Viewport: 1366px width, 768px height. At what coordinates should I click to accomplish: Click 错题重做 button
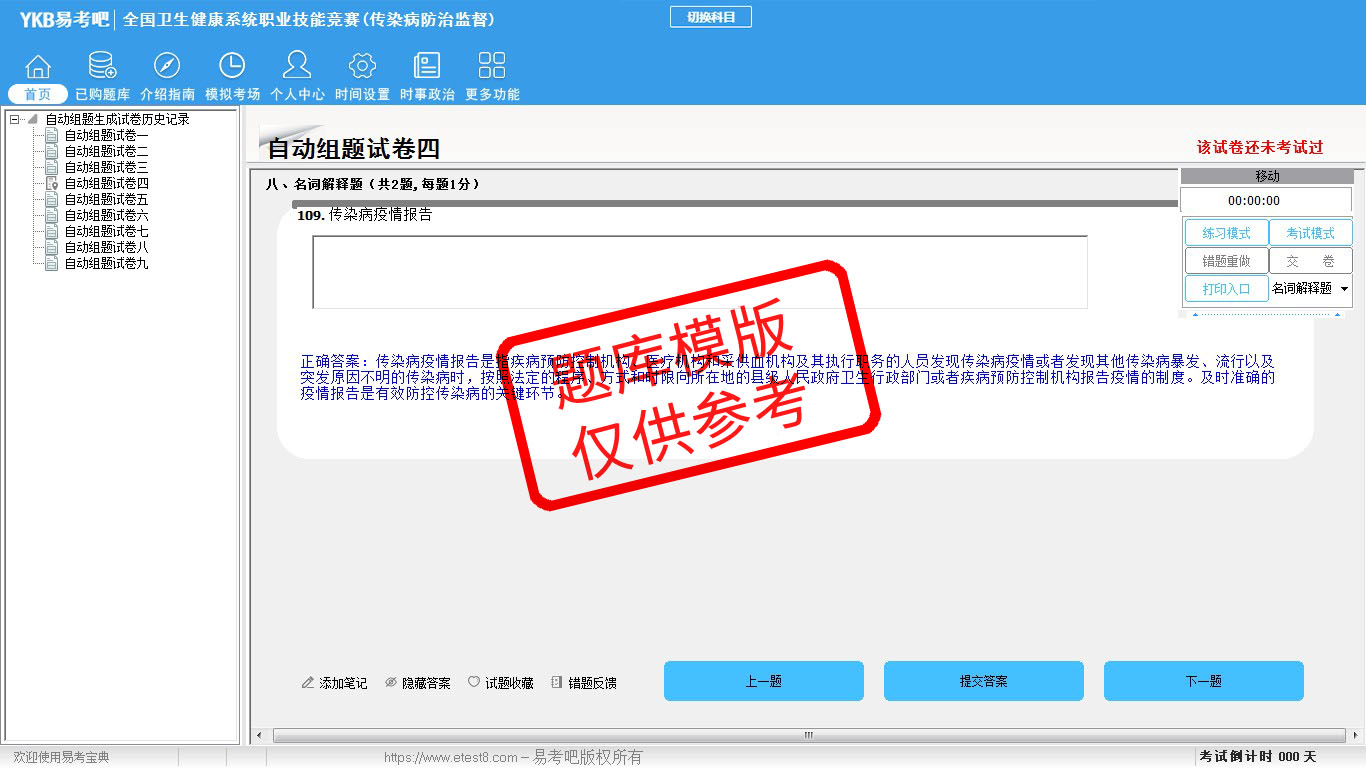click(1226, 261)
